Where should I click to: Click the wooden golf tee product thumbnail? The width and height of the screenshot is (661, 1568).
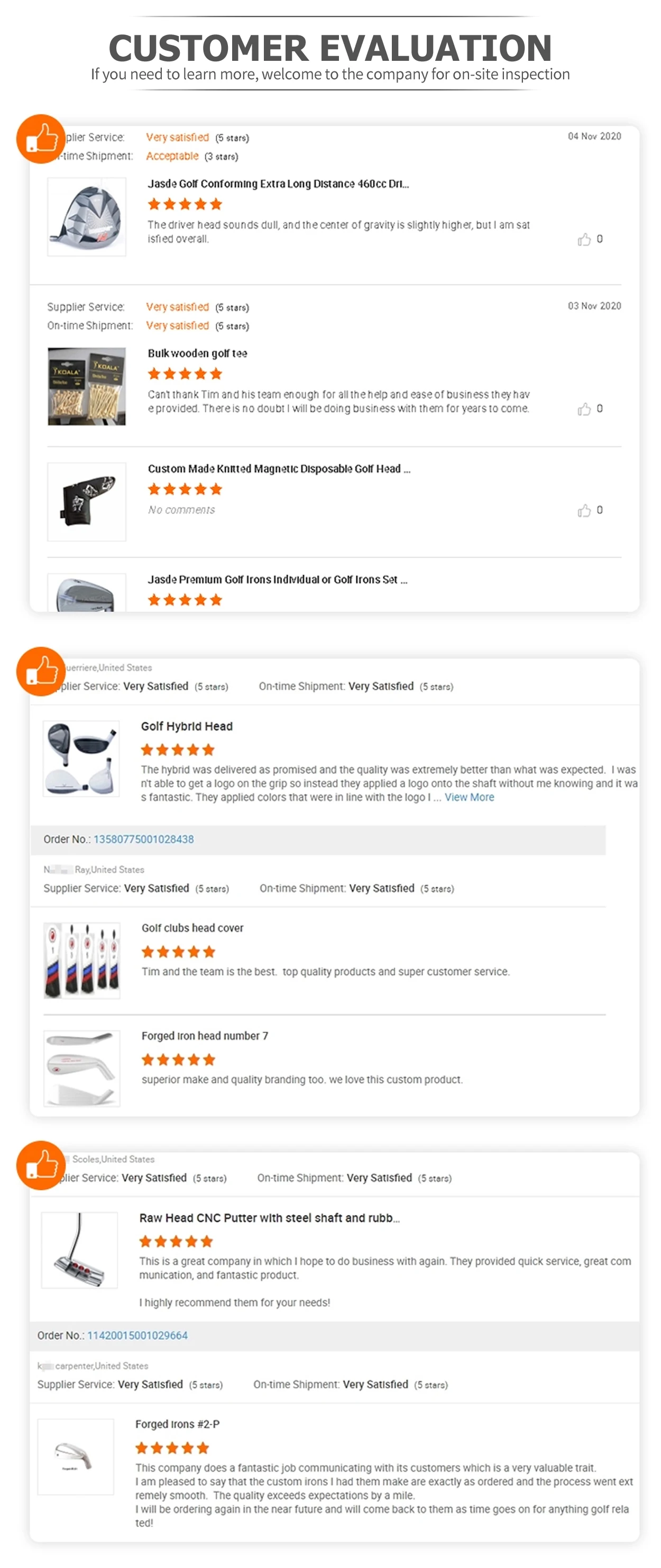86,387
